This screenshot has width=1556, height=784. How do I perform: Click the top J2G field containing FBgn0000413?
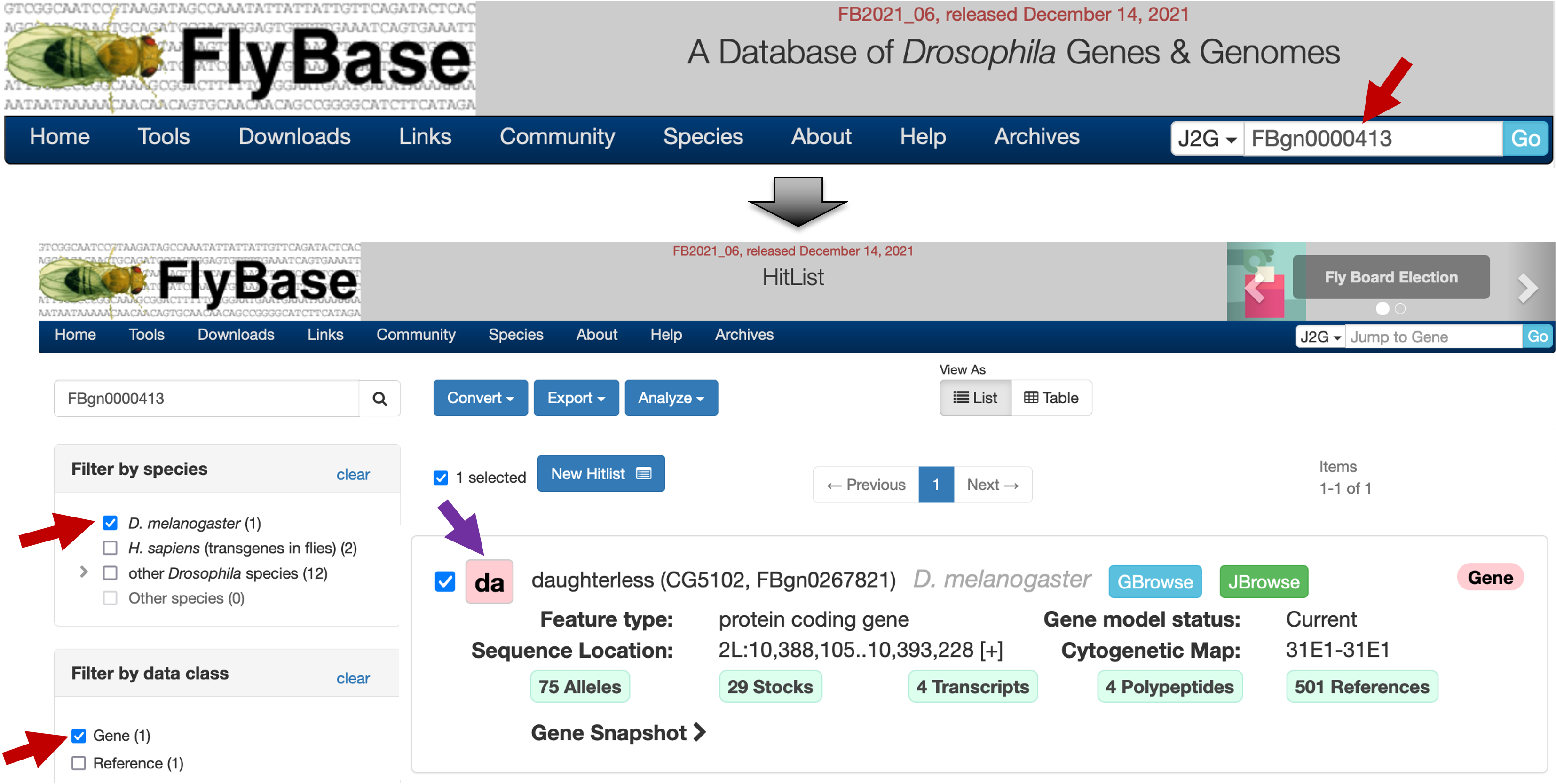[x=1373, y=139]
